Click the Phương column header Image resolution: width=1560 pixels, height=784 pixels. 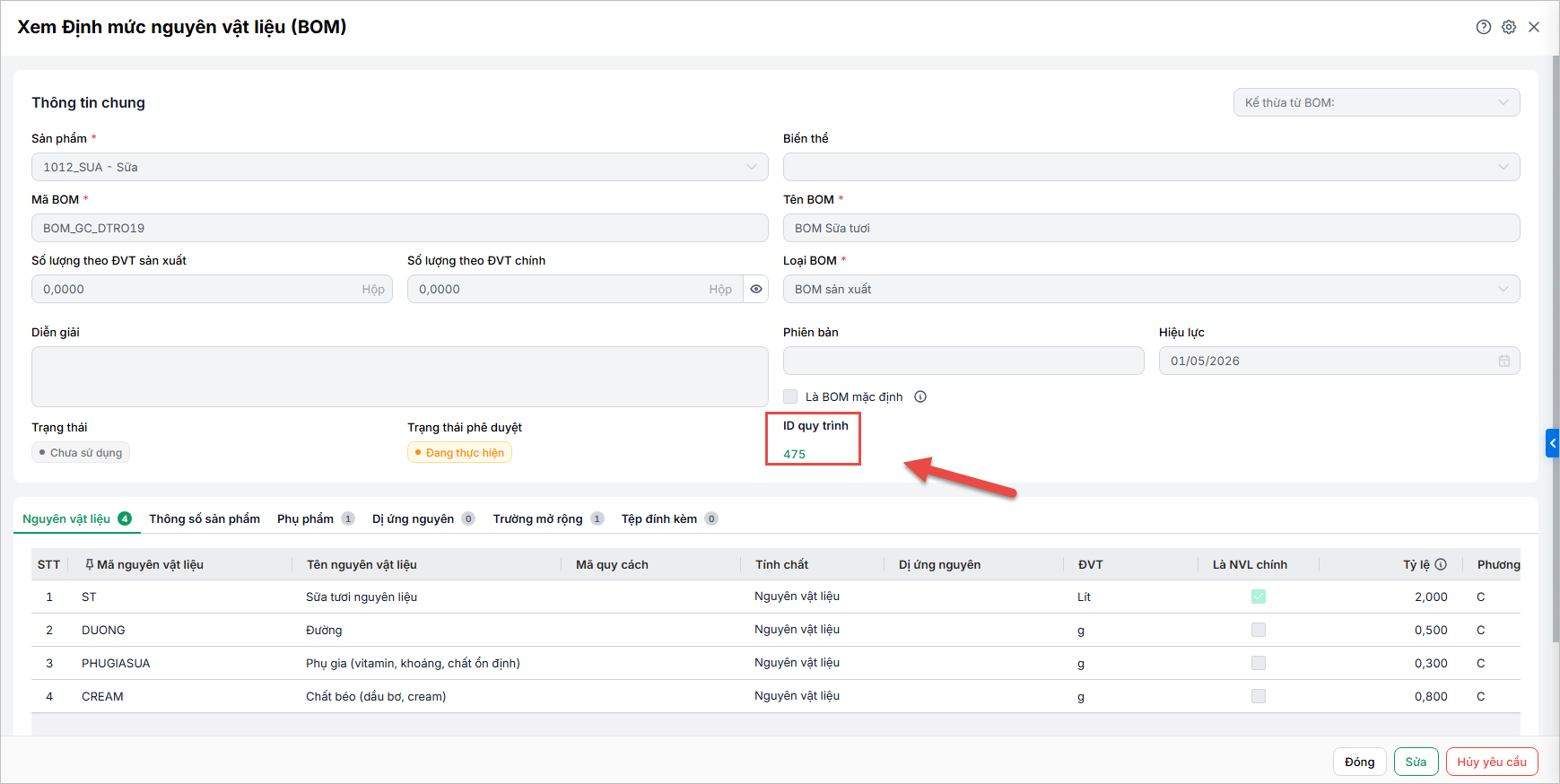(1498, 564)
